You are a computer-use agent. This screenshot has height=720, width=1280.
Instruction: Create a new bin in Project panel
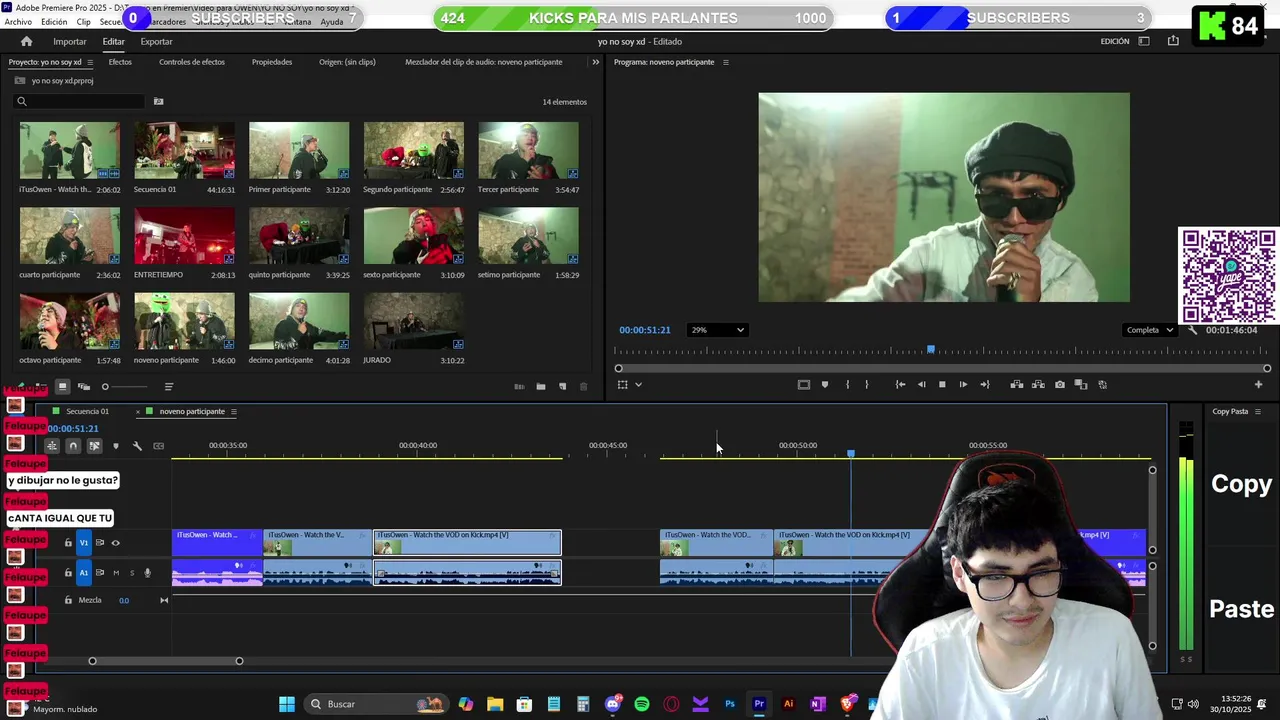(541, 386)
